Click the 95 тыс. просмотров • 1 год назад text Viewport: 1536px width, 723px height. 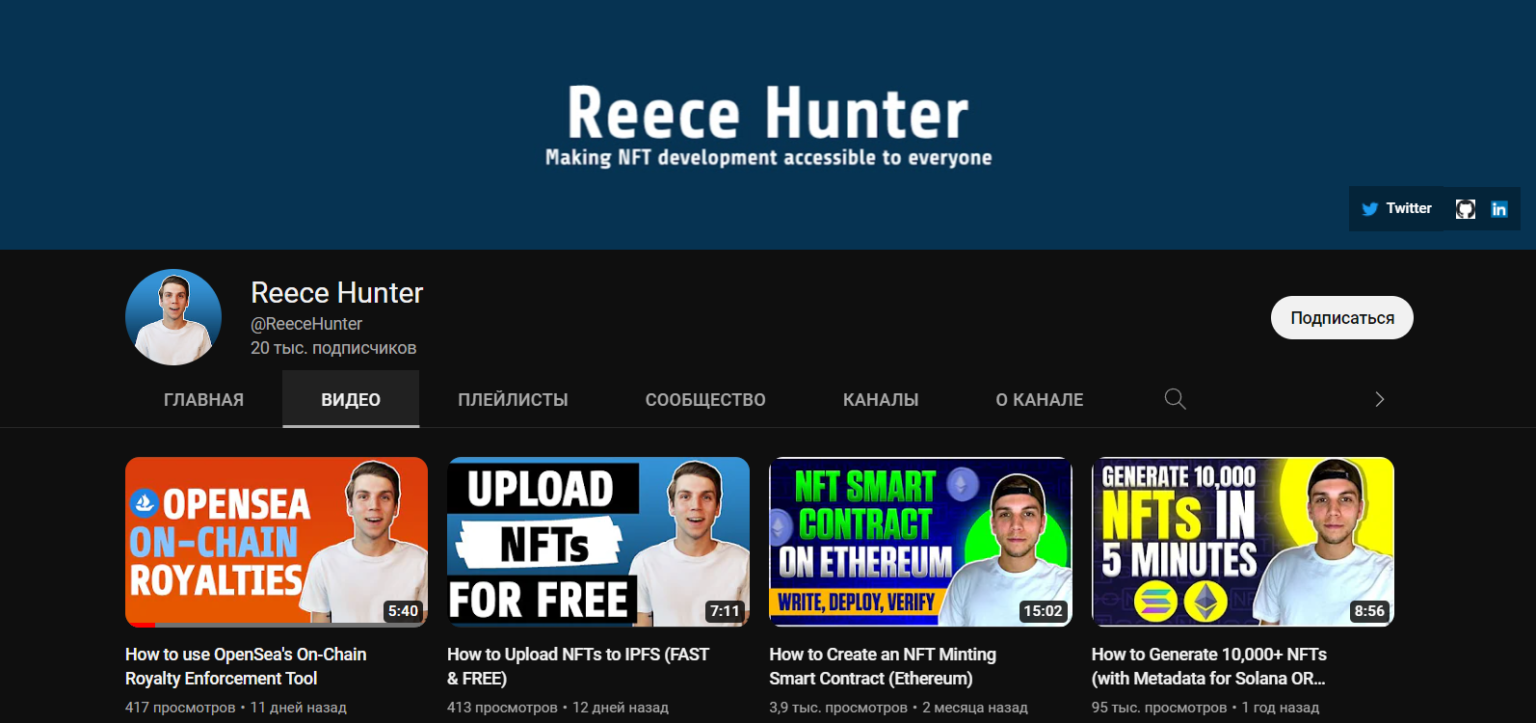pyautogui.click(x=1205, y=708)
